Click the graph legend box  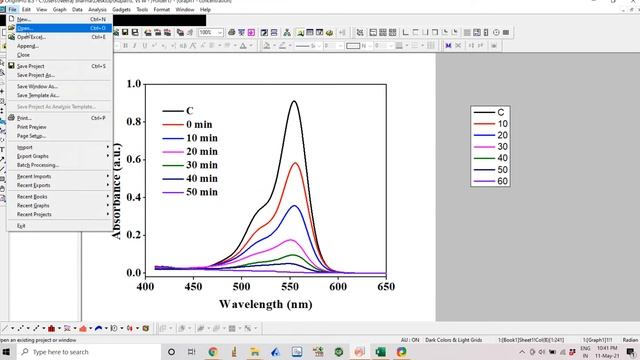[490, 146]
